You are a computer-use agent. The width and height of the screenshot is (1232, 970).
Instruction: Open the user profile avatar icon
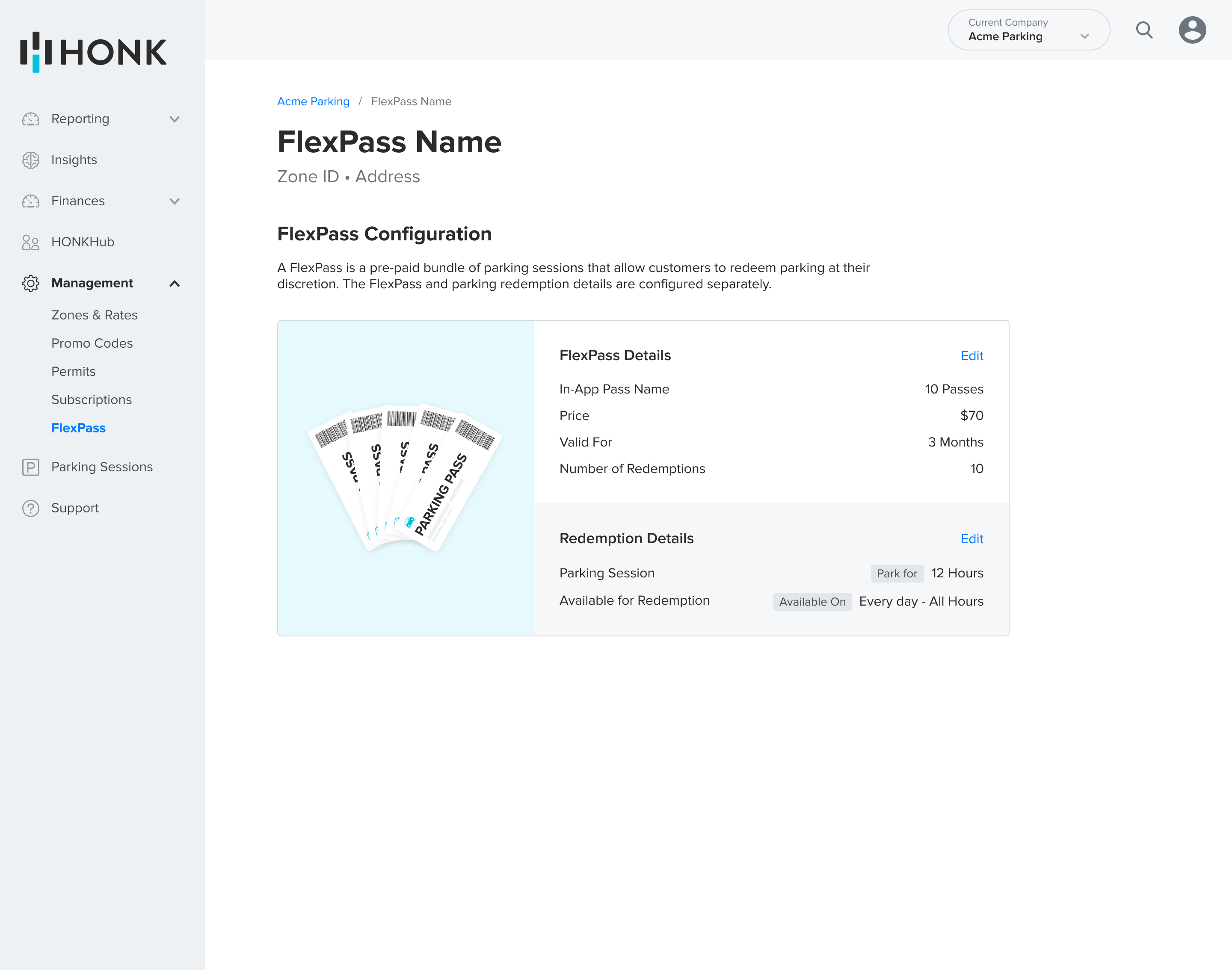click(x=1192, y=30)
